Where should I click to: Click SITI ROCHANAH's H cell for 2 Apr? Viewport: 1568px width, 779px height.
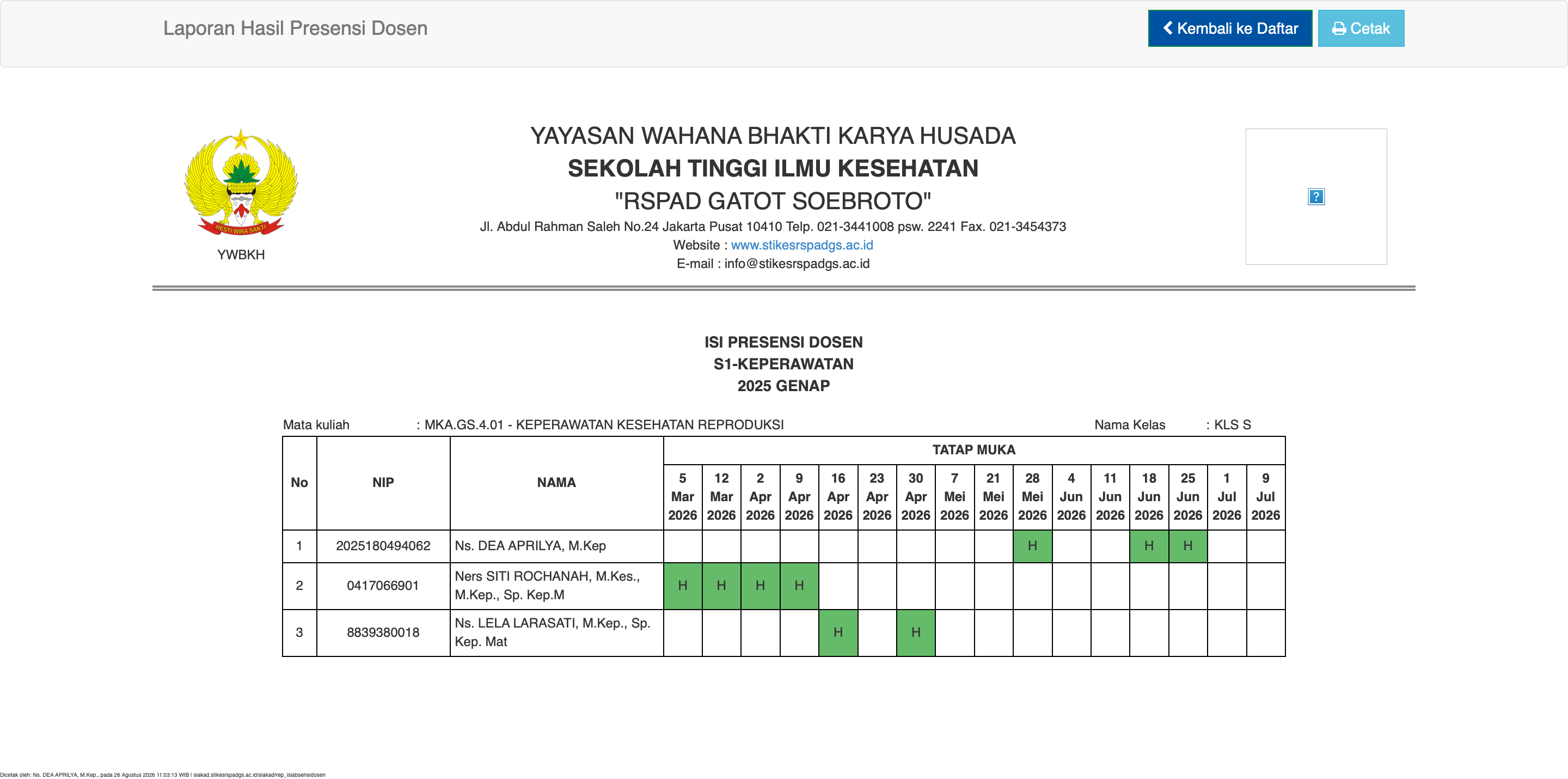(760, 585)
